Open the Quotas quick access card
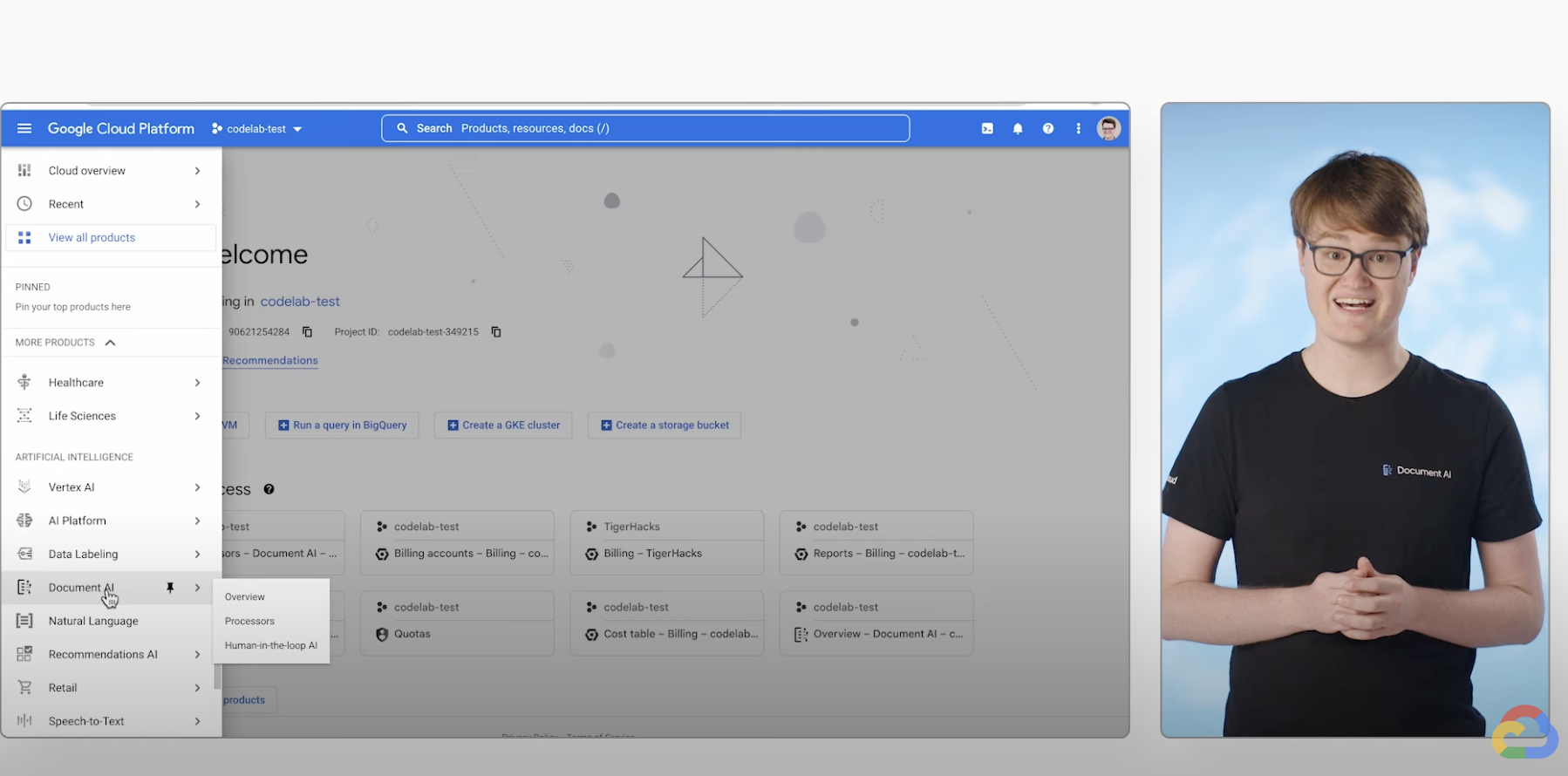Screen dimensions: 1568x776 click(x=457, y=623)
